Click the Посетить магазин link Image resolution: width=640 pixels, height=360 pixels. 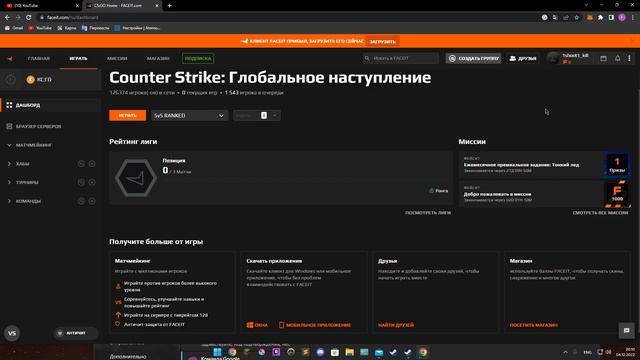(534, 325)
